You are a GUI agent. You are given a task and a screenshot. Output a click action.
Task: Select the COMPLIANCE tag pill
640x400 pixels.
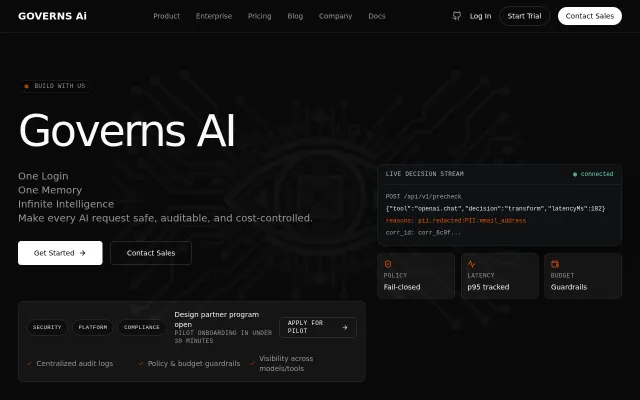pos(142,327)
